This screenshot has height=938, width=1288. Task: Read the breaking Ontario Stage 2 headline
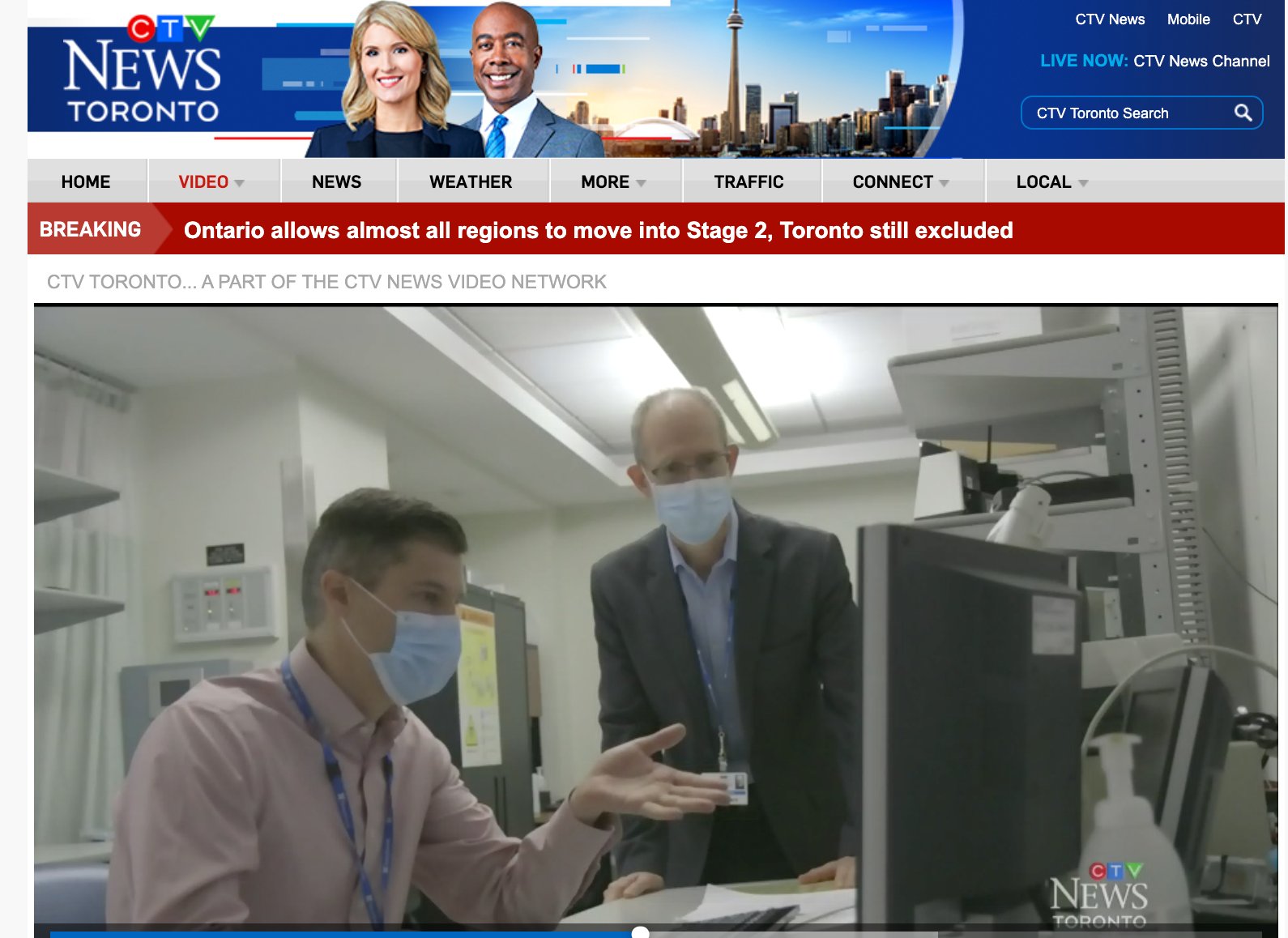598,230
